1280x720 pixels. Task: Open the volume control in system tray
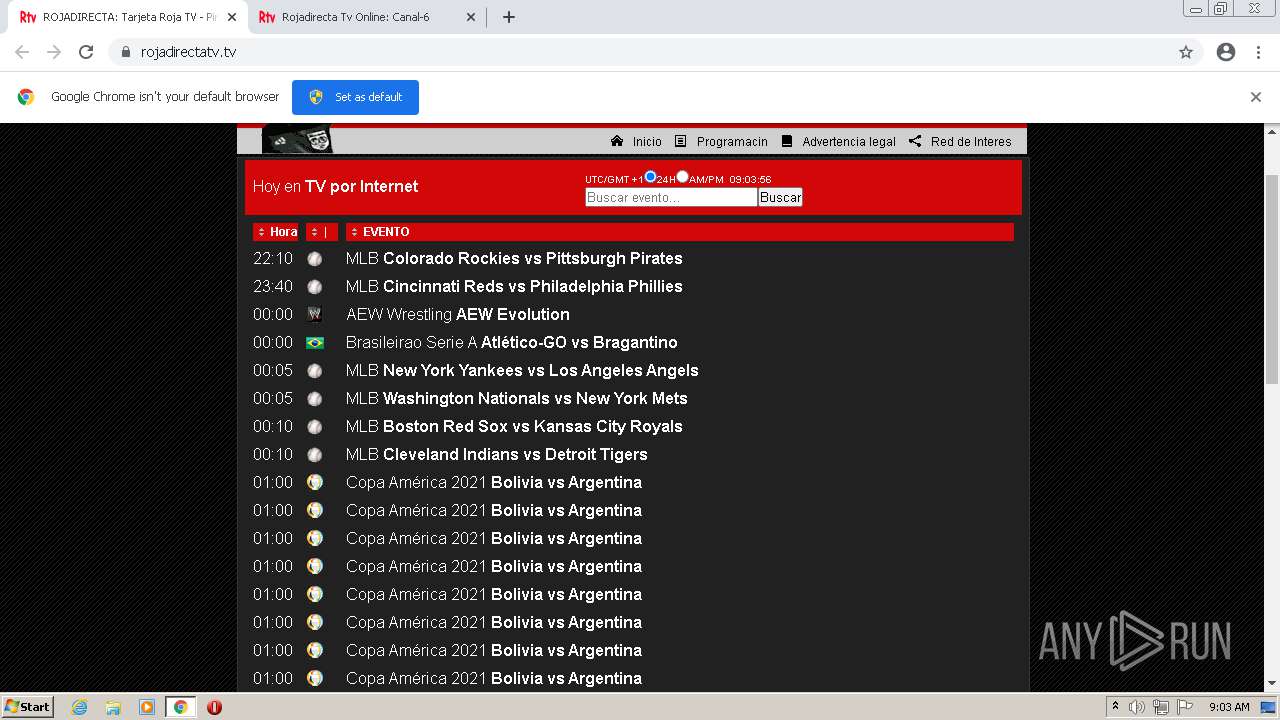click(x=1137, y=707)
